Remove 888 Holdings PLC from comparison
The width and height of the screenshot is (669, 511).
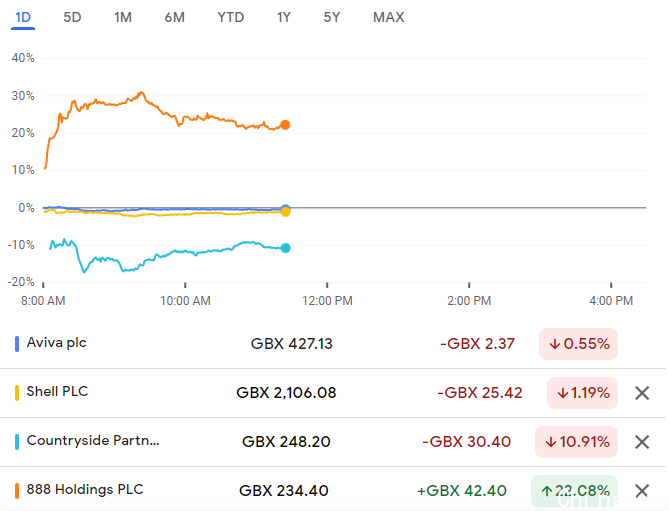click(x=642, y=491)
